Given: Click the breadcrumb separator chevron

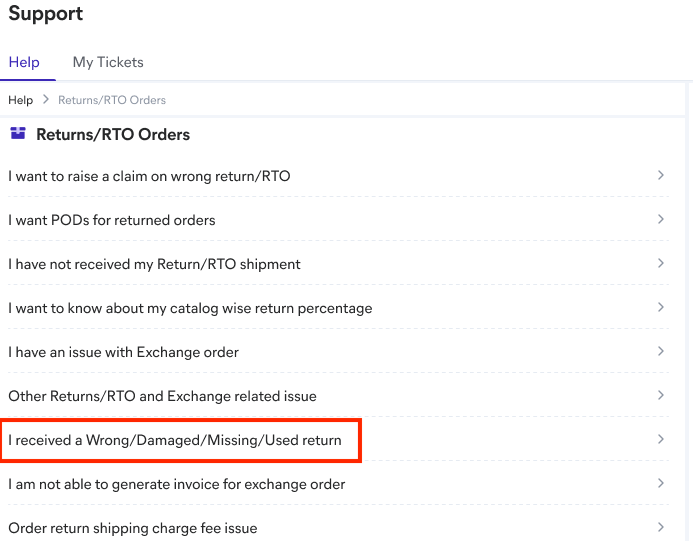Looking at the screenshot, I should [46, 100].
